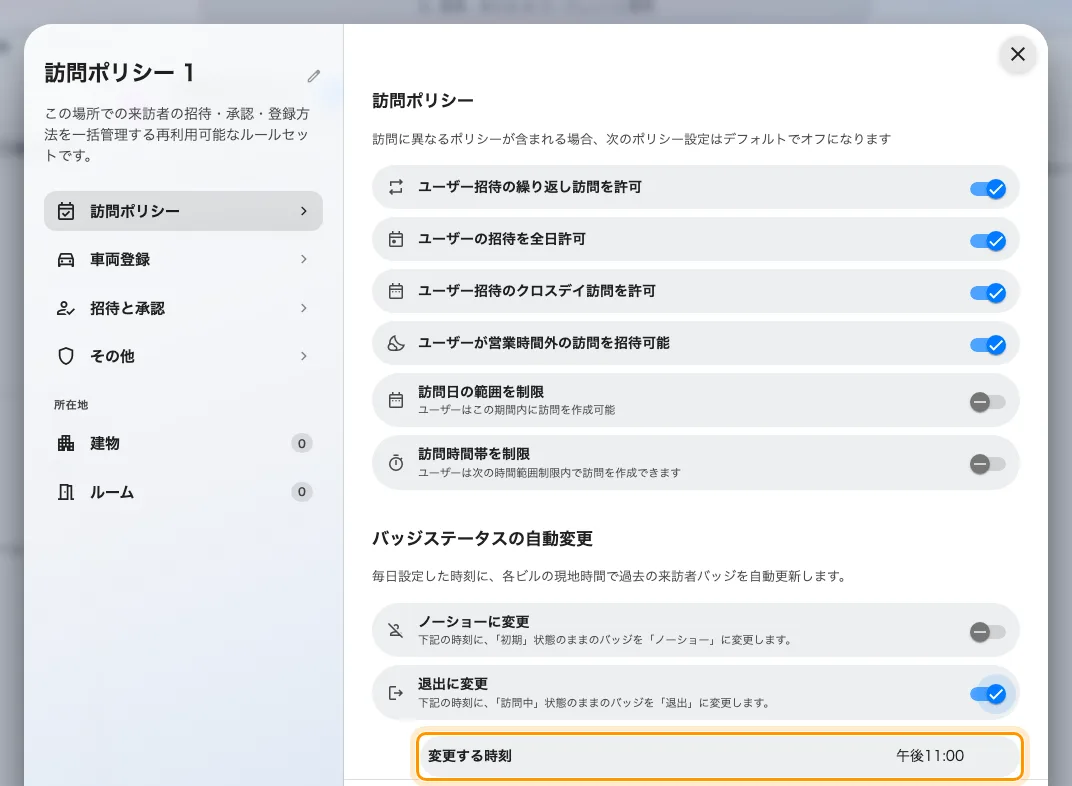Click the バッジステータスの自動変更 heading
The height and width of the screenshot is (786, 1072).
pos(482,539)
